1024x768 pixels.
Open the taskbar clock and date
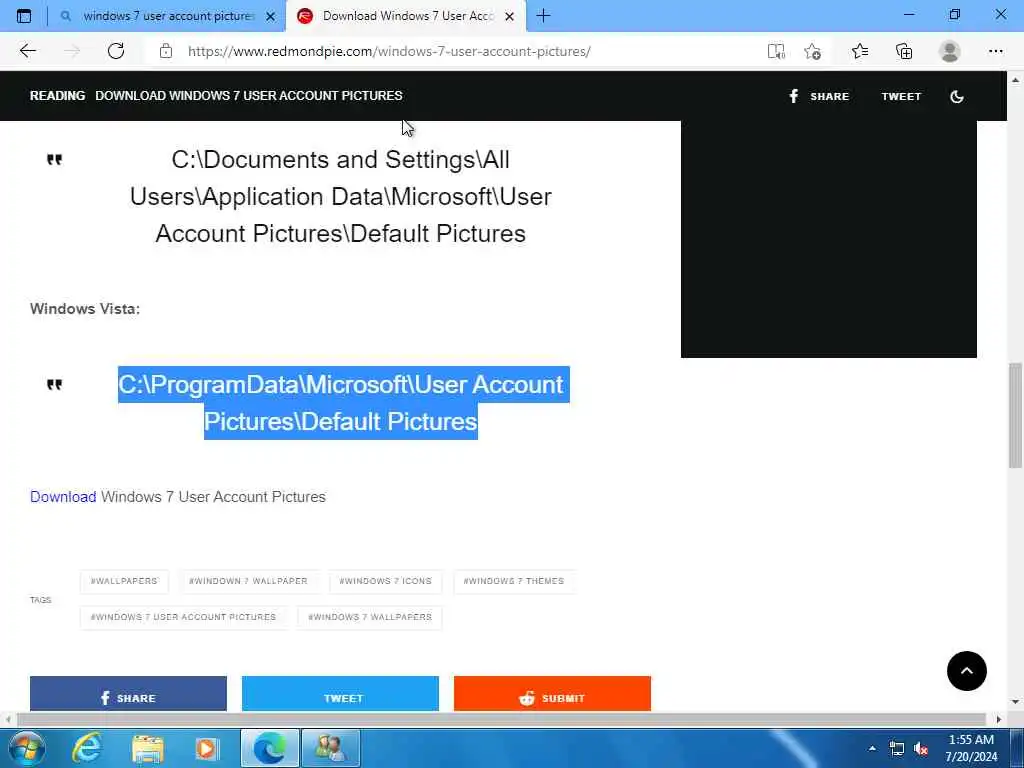point(972,748)
